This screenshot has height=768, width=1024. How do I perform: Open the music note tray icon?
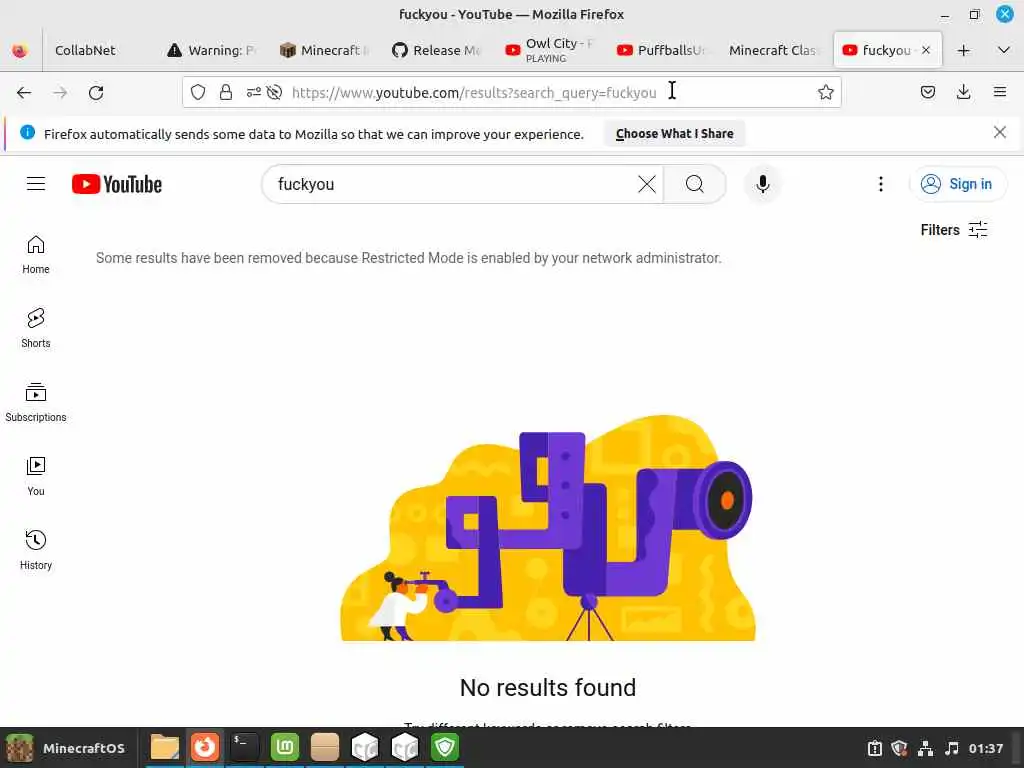click(x=952, y=748)
